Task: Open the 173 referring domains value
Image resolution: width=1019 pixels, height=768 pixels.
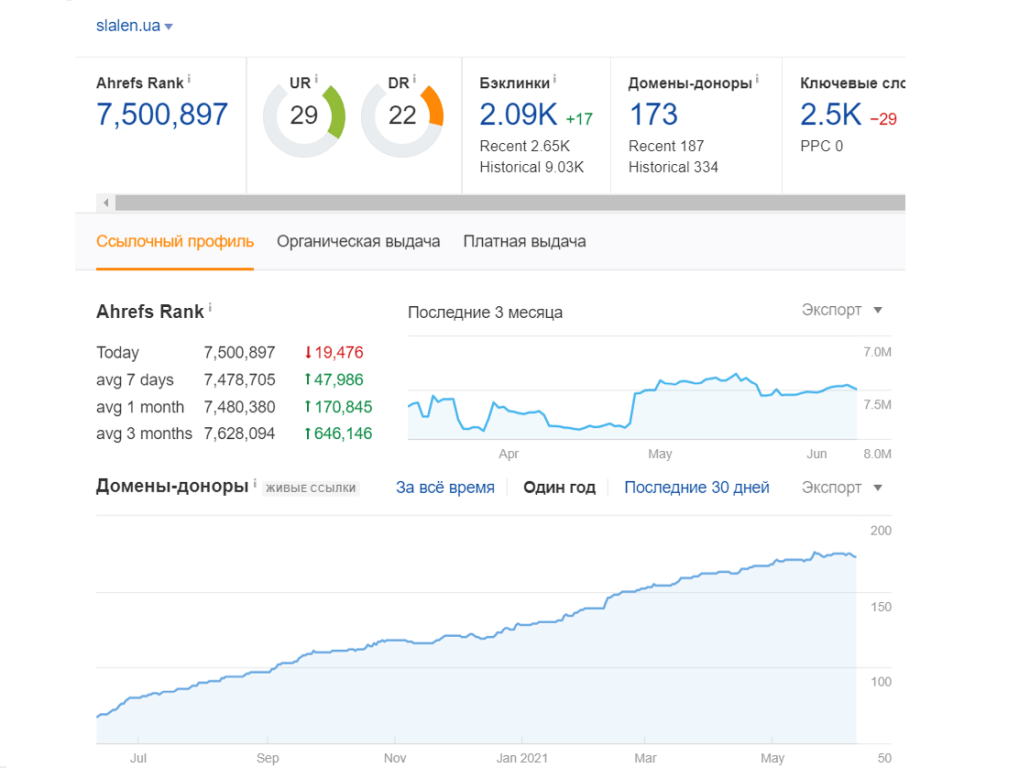Action: point(653,115)
